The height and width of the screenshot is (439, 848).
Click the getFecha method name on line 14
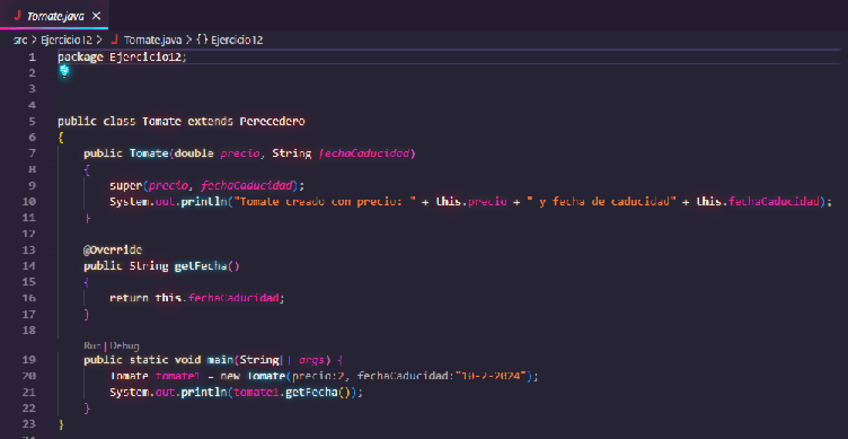(204, 265)
